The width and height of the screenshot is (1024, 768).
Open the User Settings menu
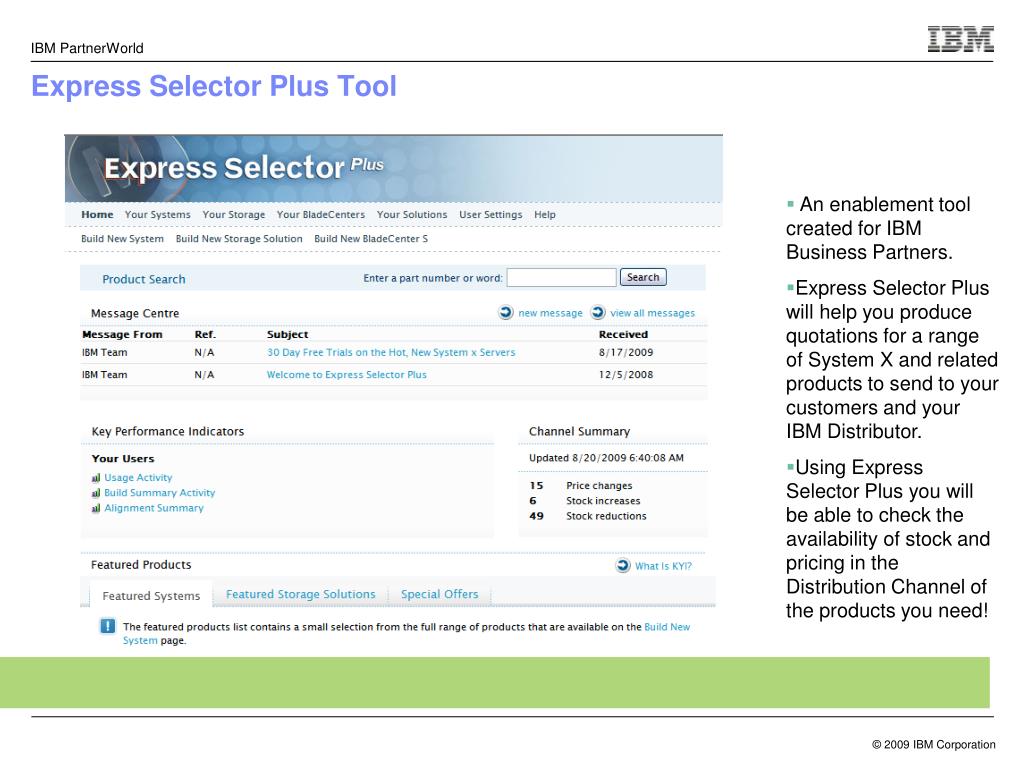point(490,215)
